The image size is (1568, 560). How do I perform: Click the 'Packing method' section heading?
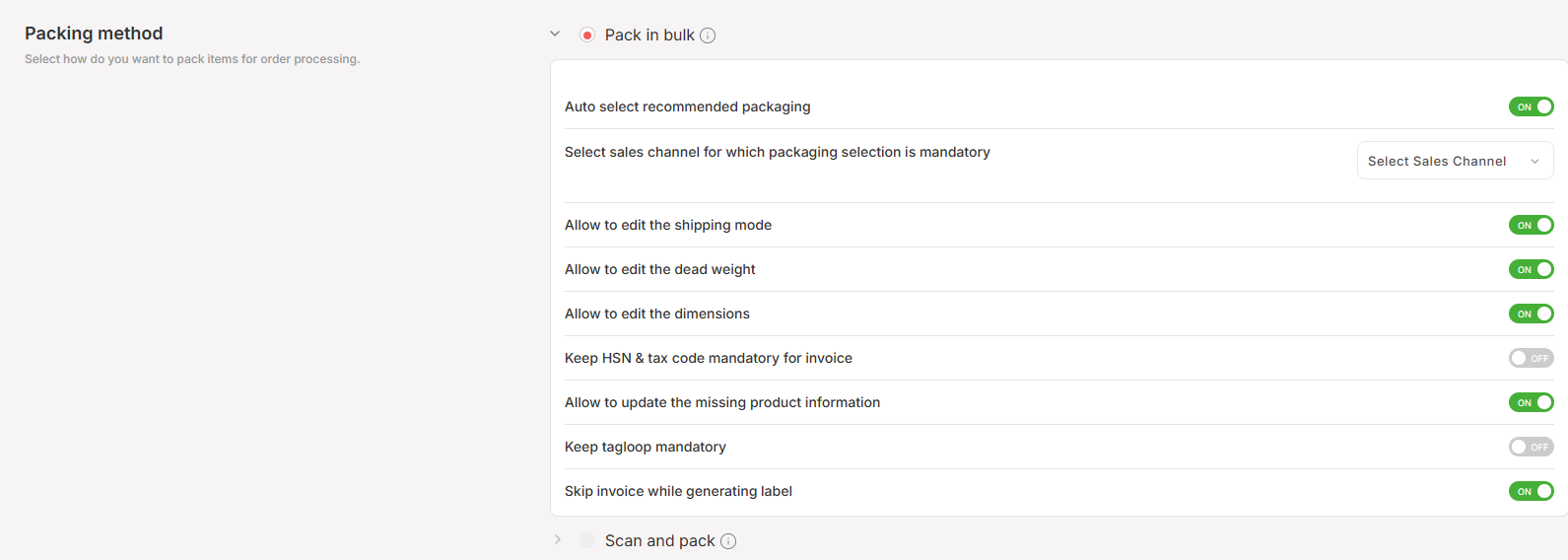[94, 34]
